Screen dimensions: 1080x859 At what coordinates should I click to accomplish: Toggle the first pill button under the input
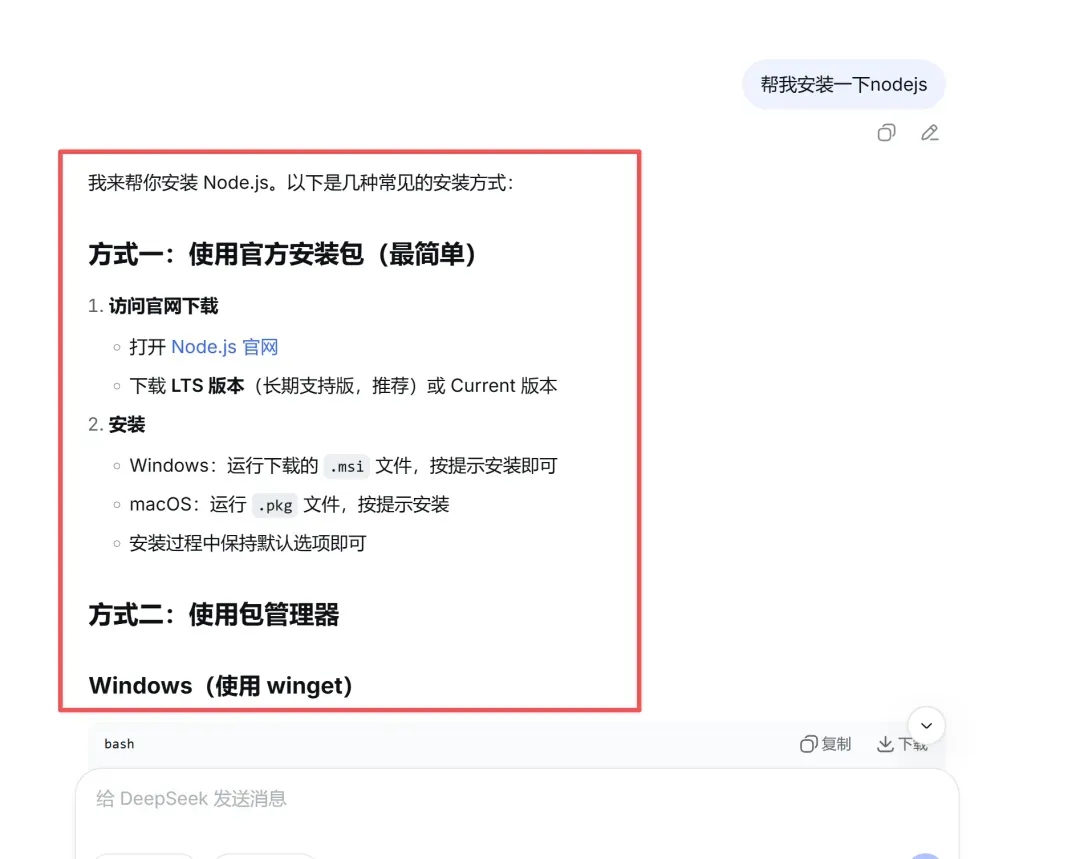tap(144, 856)
